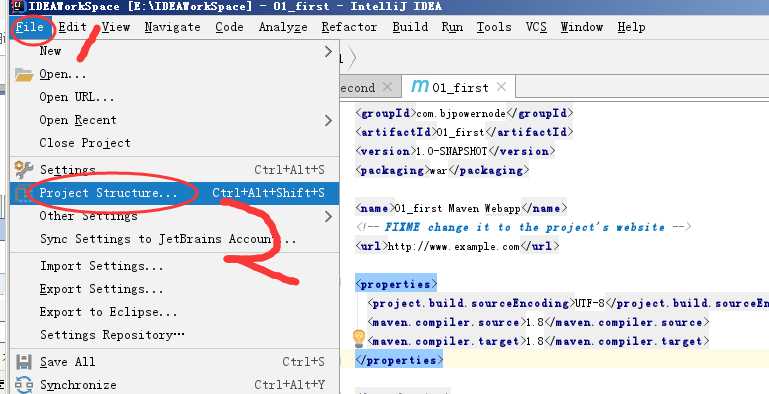This screenshot has width=769, height=394.
Task: Click the packaging war line
Action: 442,170
